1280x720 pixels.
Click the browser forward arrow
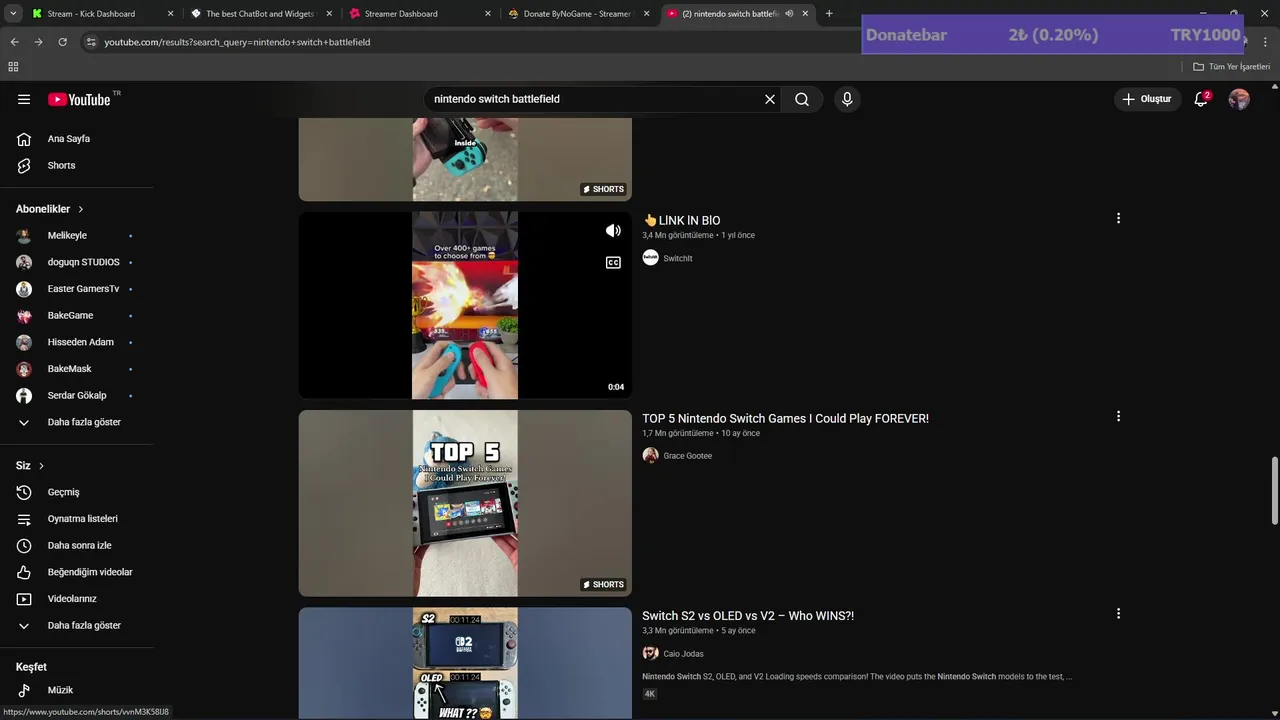point(38,42)
